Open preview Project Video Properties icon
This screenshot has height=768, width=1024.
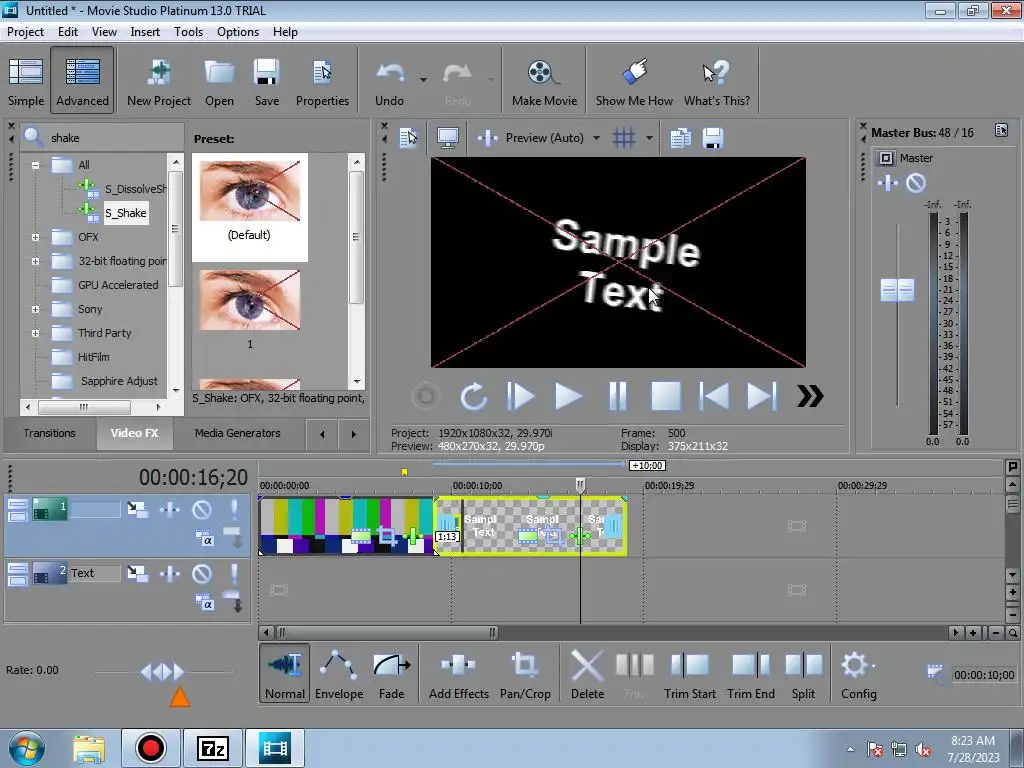tap(409, 138)
